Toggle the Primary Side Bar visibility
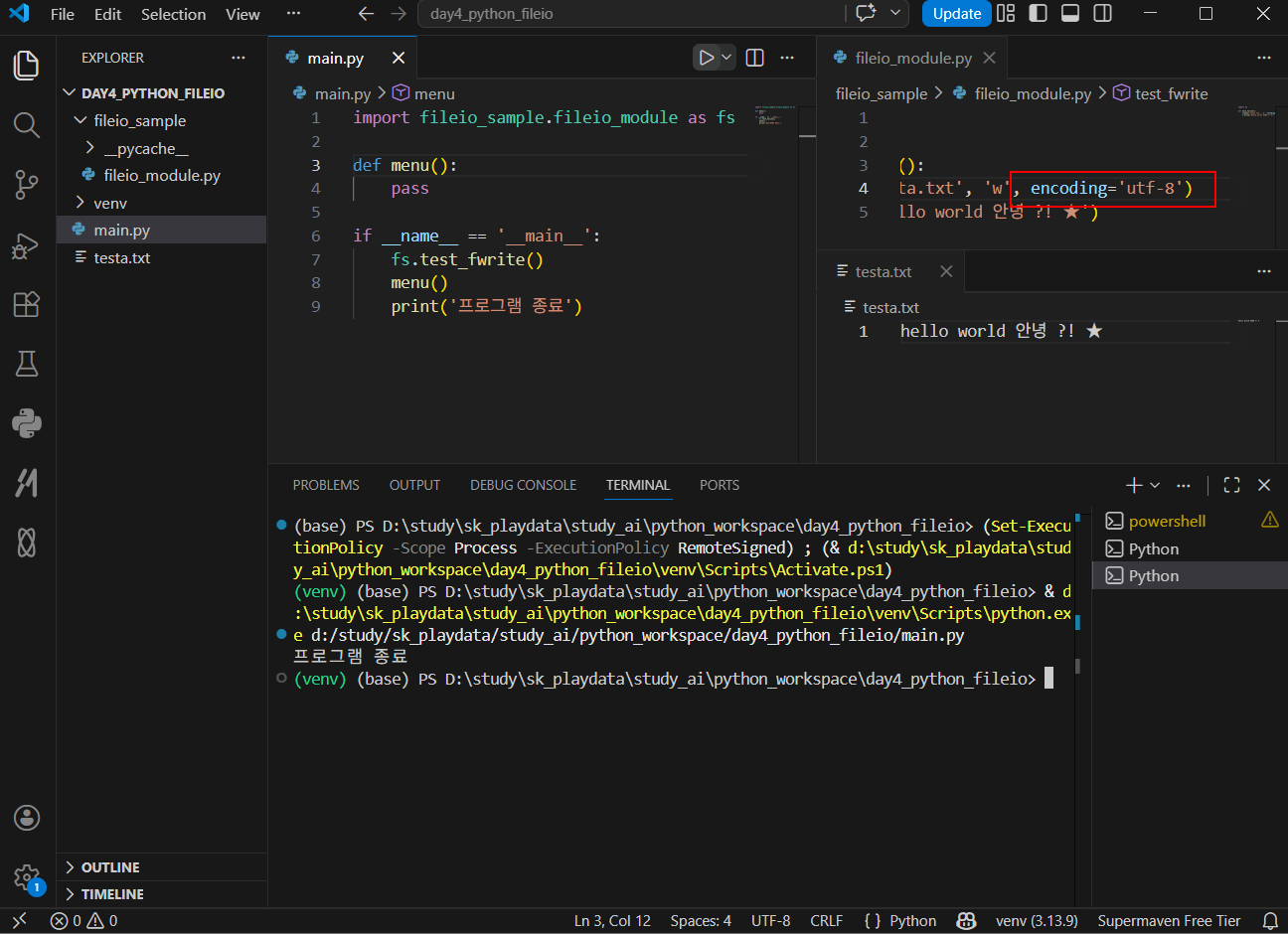 tap(1038, 14)
